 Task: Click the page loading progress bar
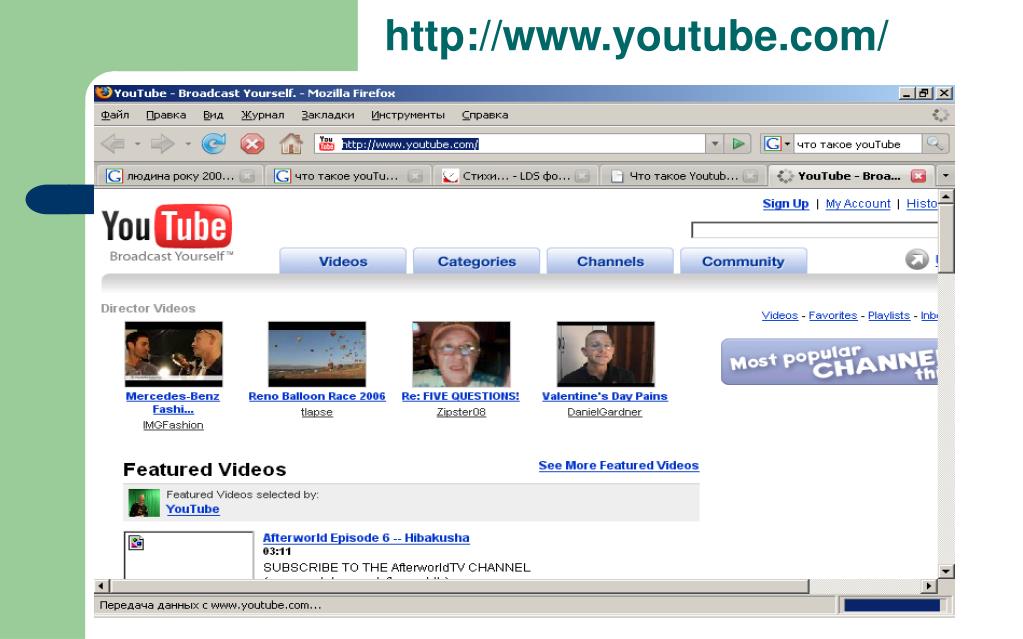pyautogui.click(x=892, y=605)
